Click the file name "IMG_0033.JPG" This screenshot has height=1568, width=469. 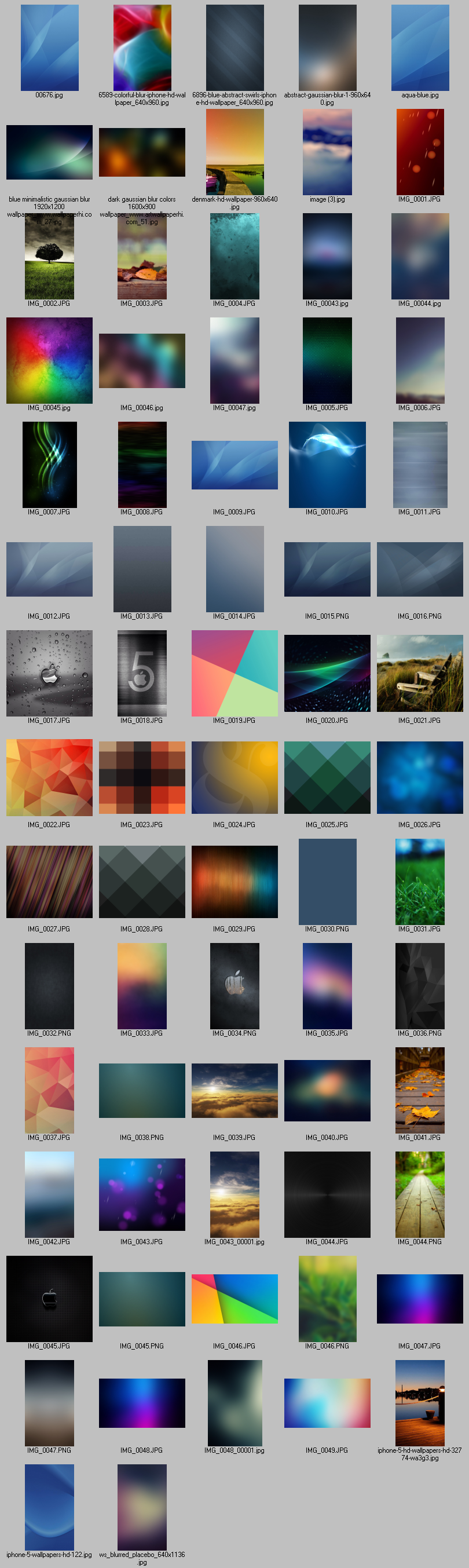142,1033
